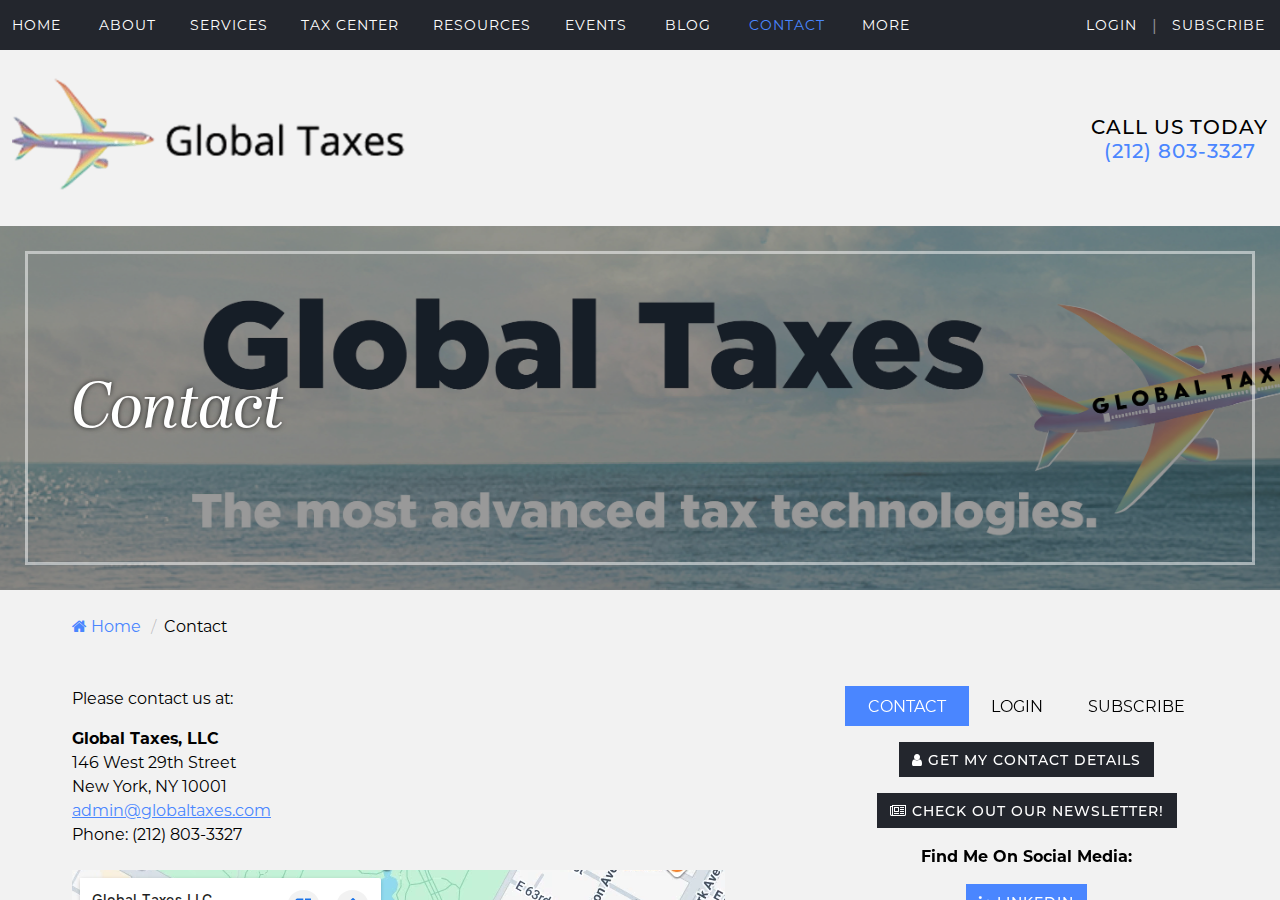
Task: Open SERVICES in the top navigation
Action: click(x=229, y=25)
